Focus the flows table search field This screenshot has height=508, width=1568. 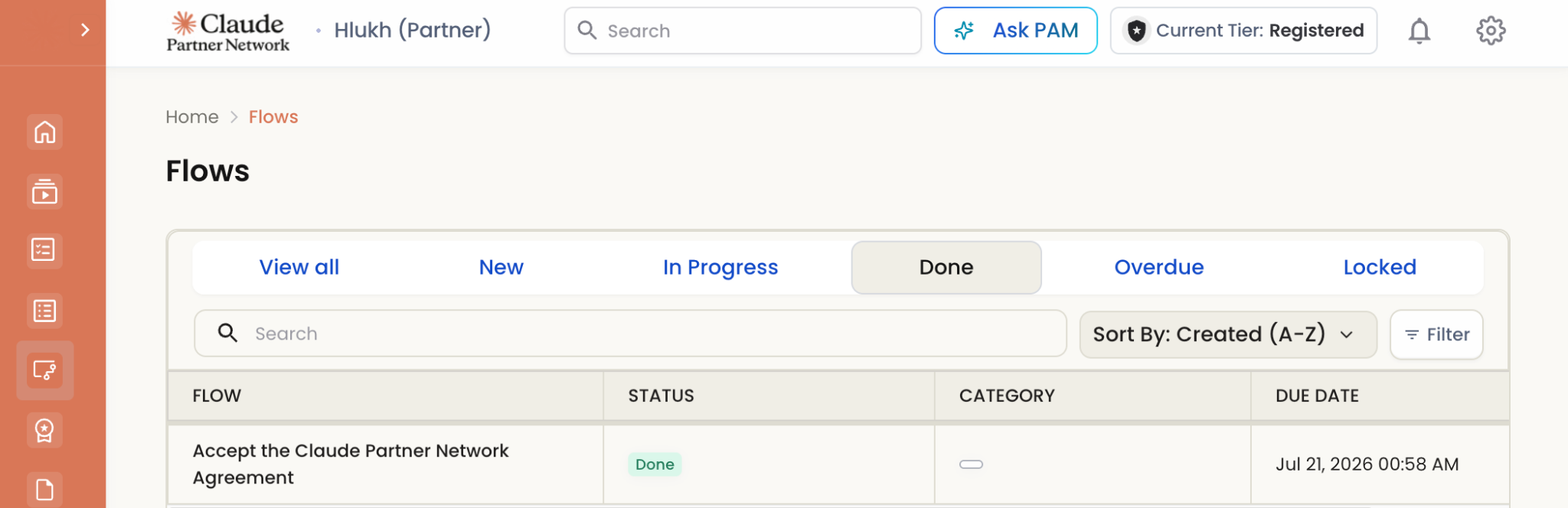(x=630, y=334)
